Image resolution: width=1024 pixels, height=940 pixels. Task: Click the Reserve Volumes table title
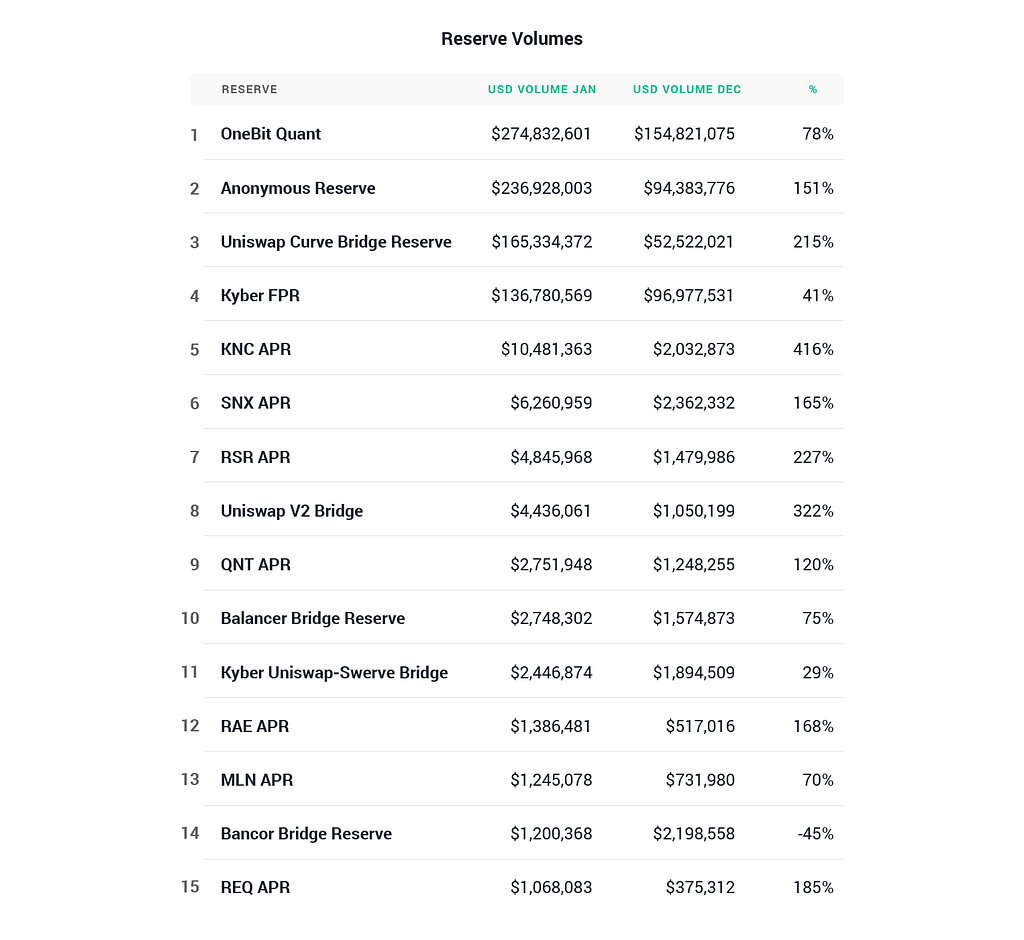click(x=512, y=39)
